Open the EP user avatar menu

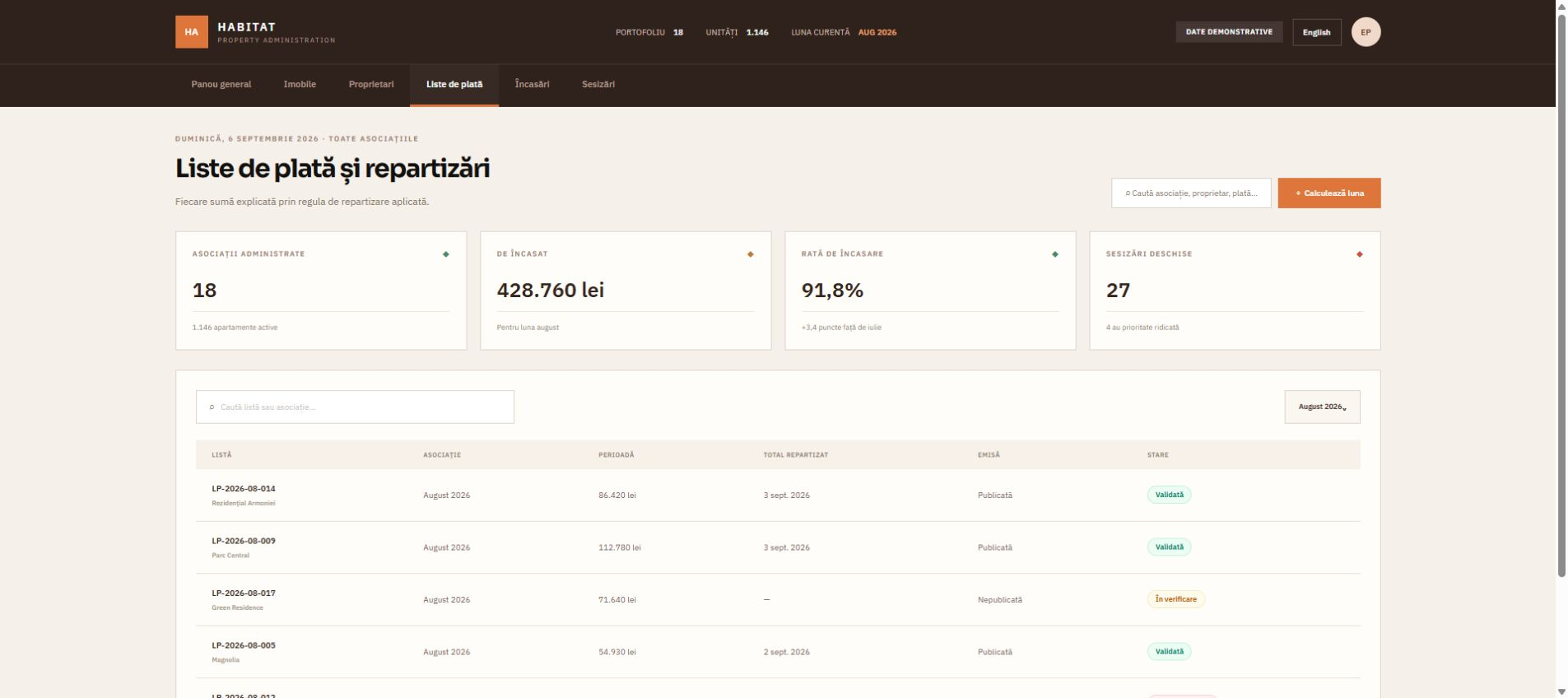1366,32
